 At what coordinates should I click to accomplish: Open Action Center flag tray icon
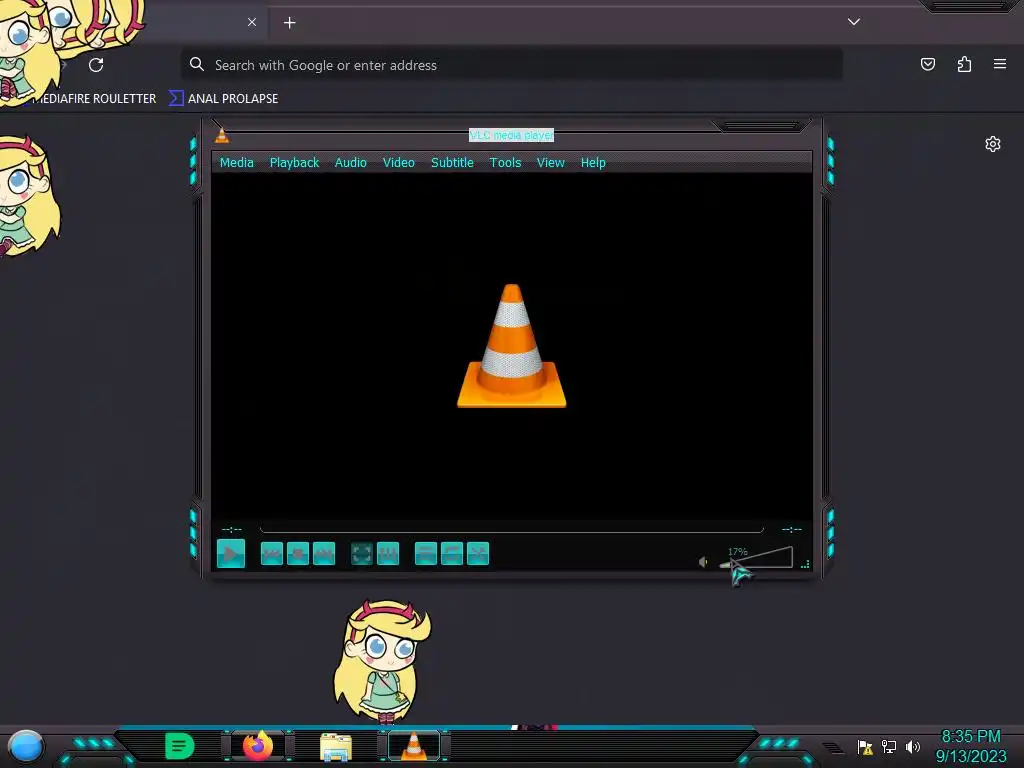pyautogui.click(x=865, y=746)
